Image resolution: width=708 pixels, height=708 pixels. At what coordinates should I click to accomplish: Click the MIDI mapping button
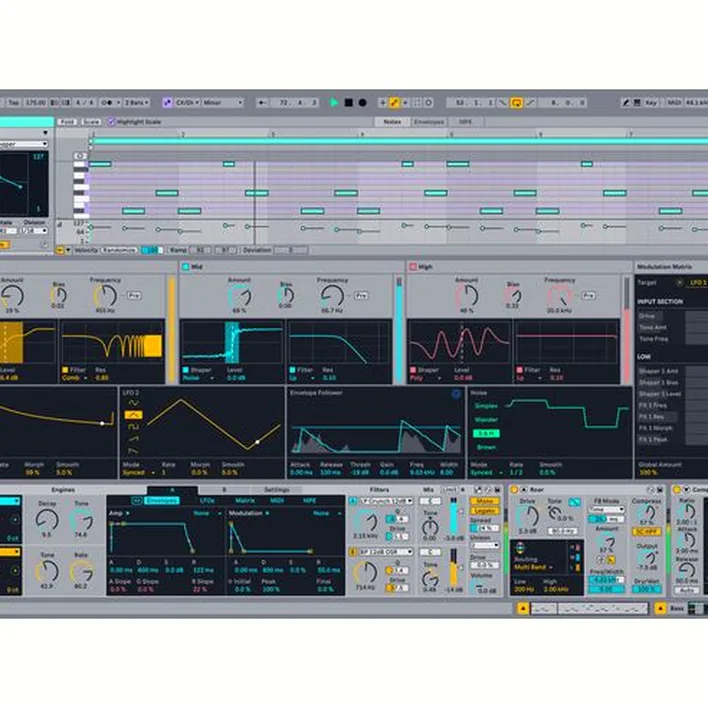click(x=674, y=103)
